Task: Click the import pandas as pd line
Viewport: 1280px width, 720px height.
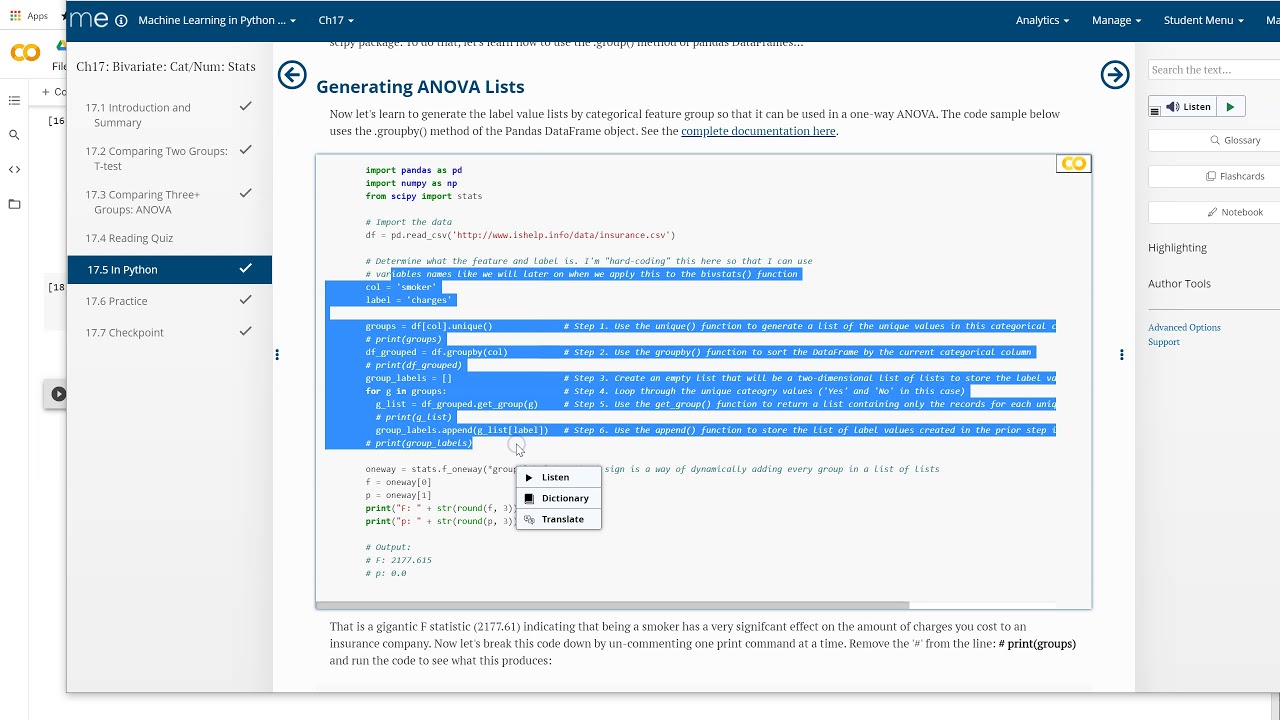Action: point(414,170)
